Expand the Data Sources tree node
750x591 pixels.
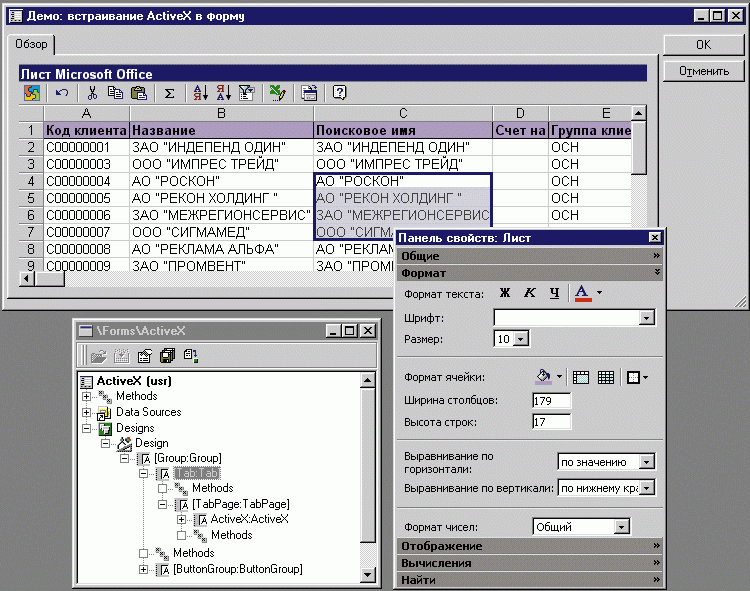[x=86, y=412]
